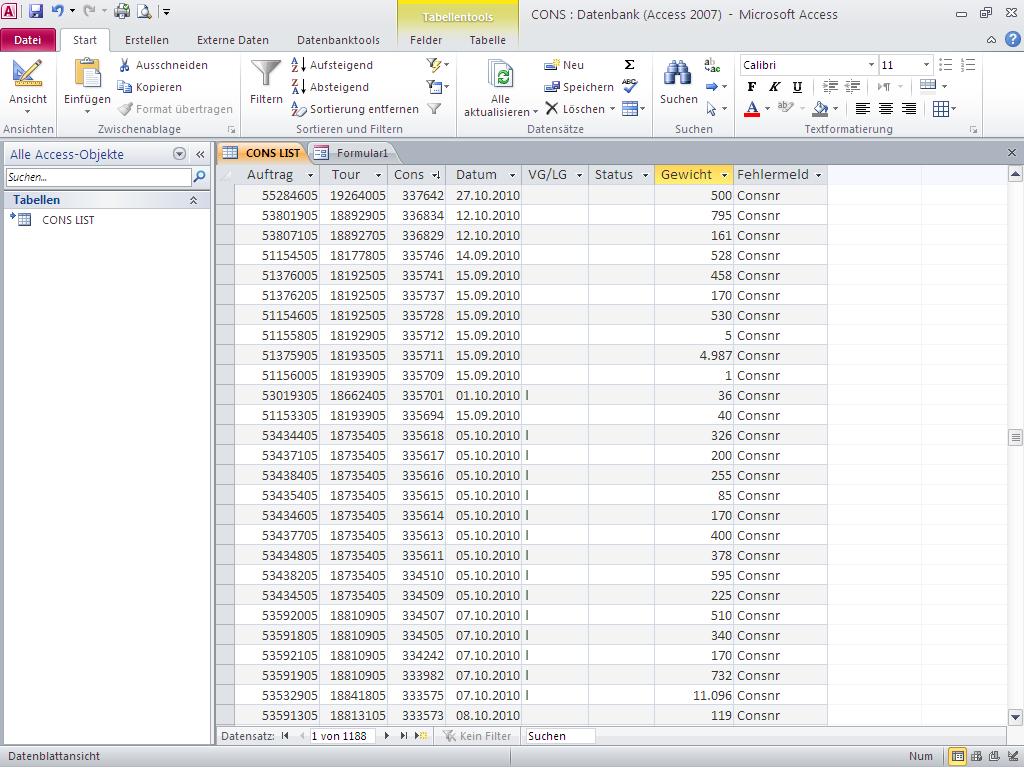Viewport: 1024px width, 768px height.
Task: Open the Gewicht column filter dropdown
Action: coord(724,175)
